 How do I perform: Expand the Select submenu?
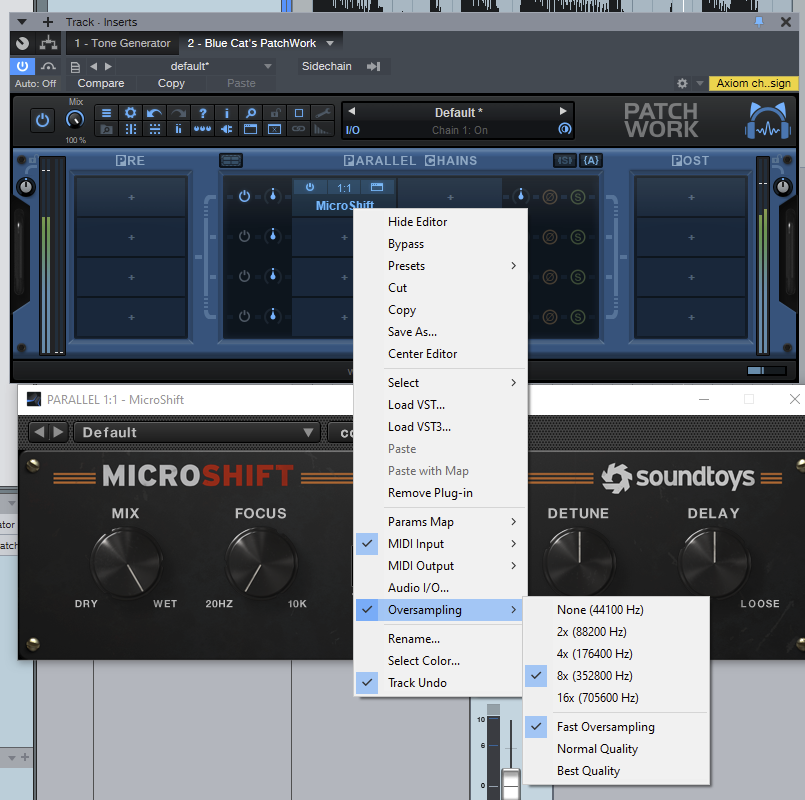tap(441, 383)
